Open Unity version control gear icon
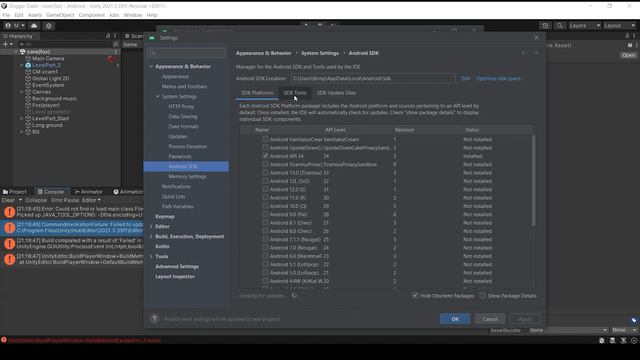Viewport: 640px width, 360px height. [x=49, y=25]
